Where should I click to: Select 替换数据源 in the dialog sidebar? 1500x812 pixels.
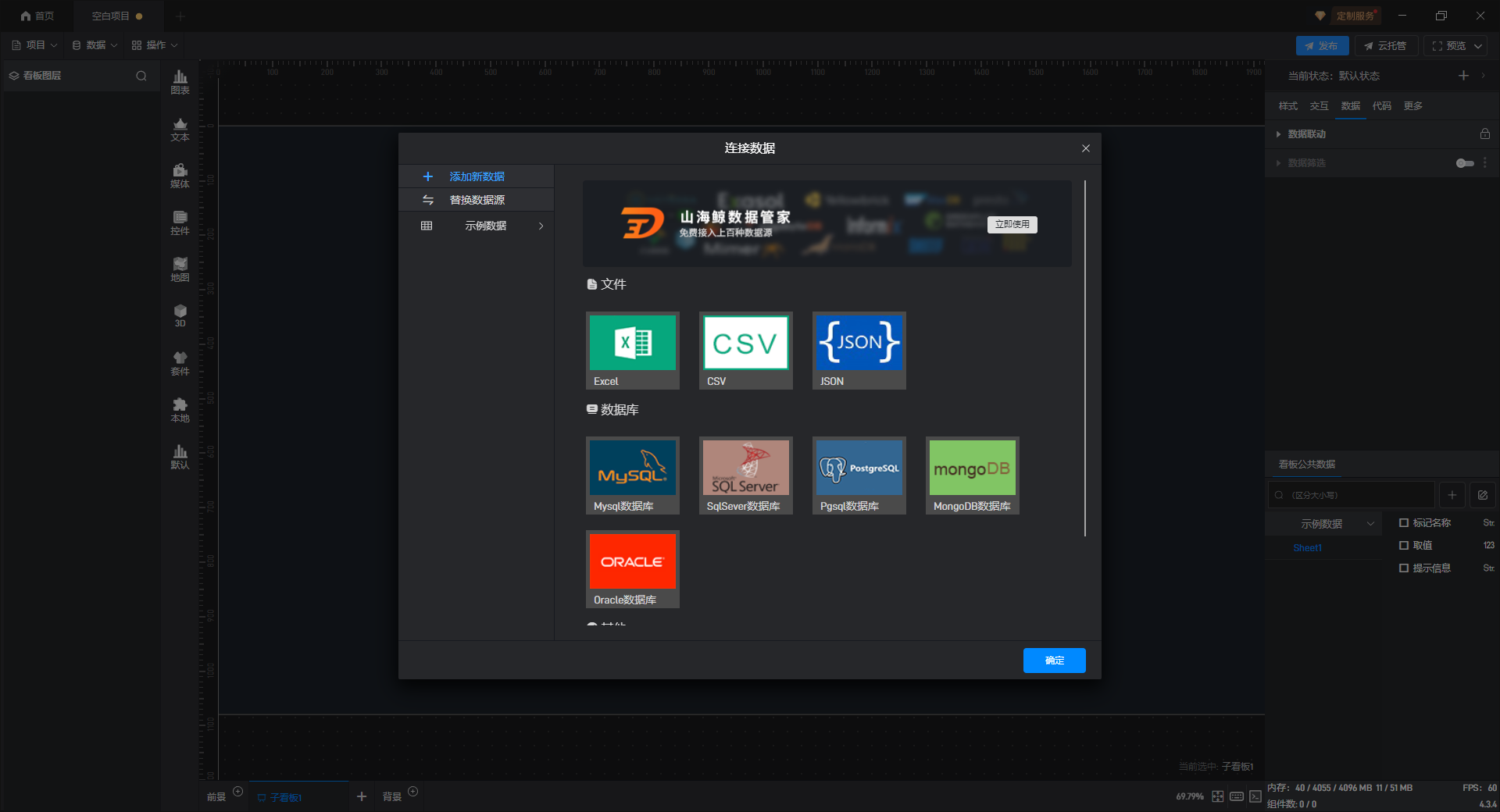click(477, 200)
